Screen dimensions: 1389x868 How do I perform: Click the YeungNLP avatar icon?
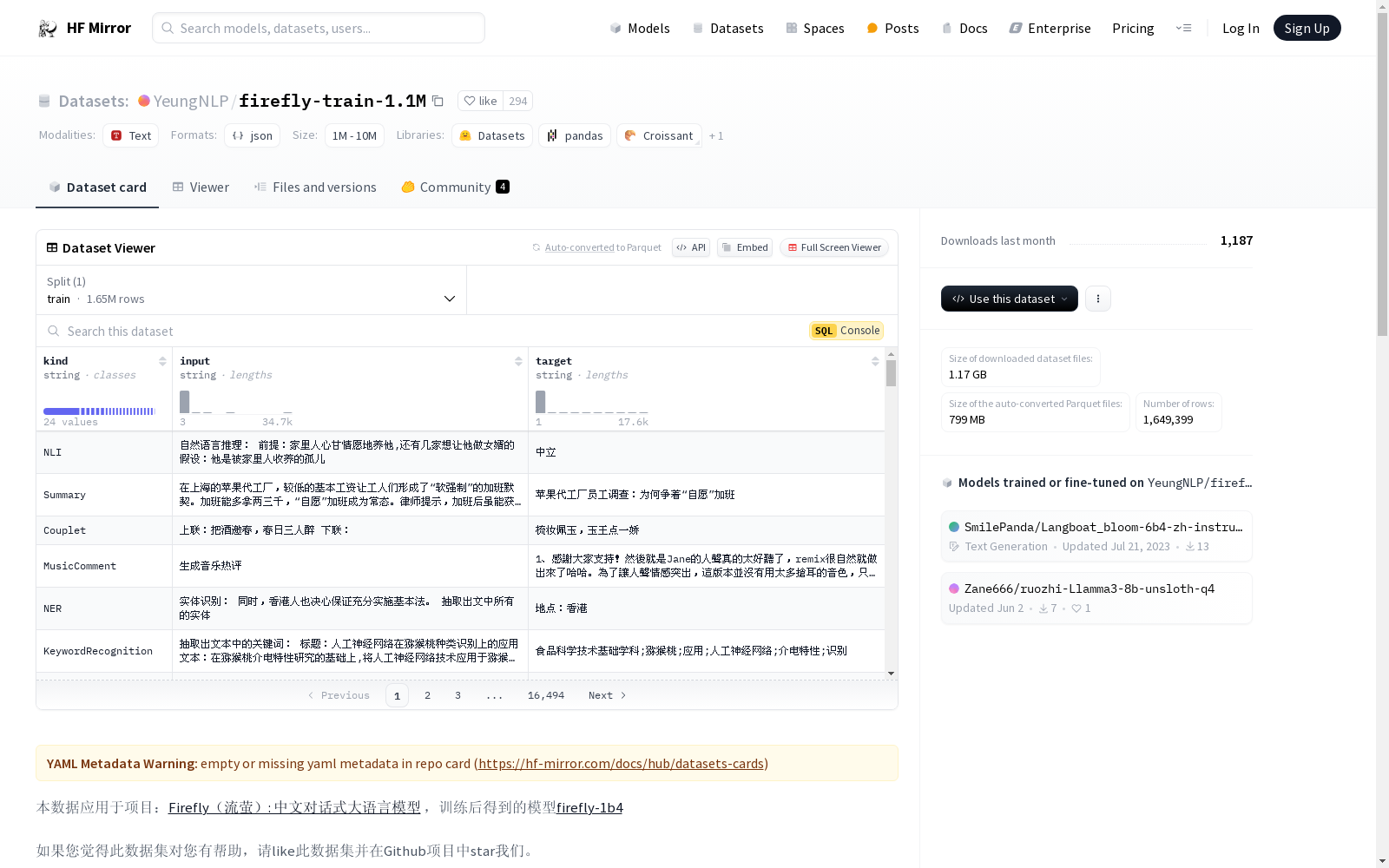pos(144,101)
